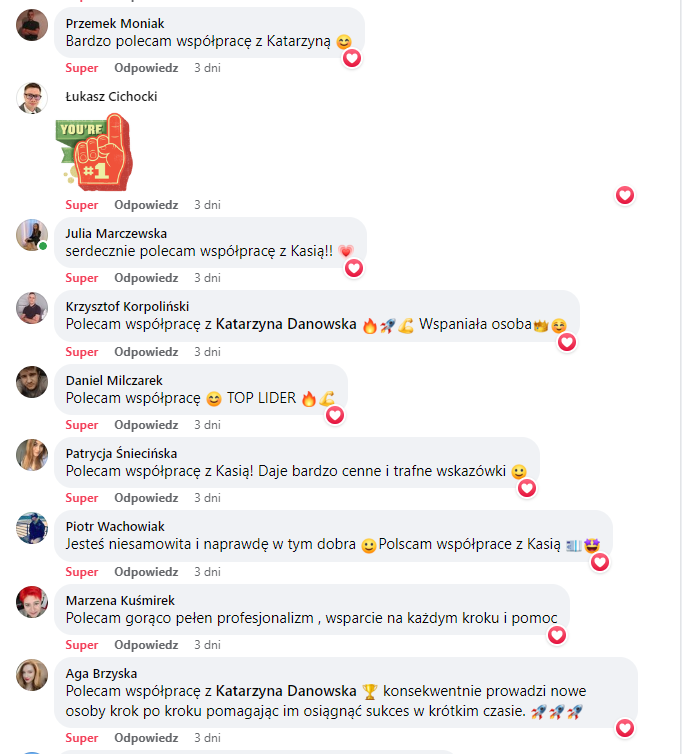682x754 pixels.
Task: Click heart reaction on Łukasz Cichocki's sticker comment
Action: [625, 195]
